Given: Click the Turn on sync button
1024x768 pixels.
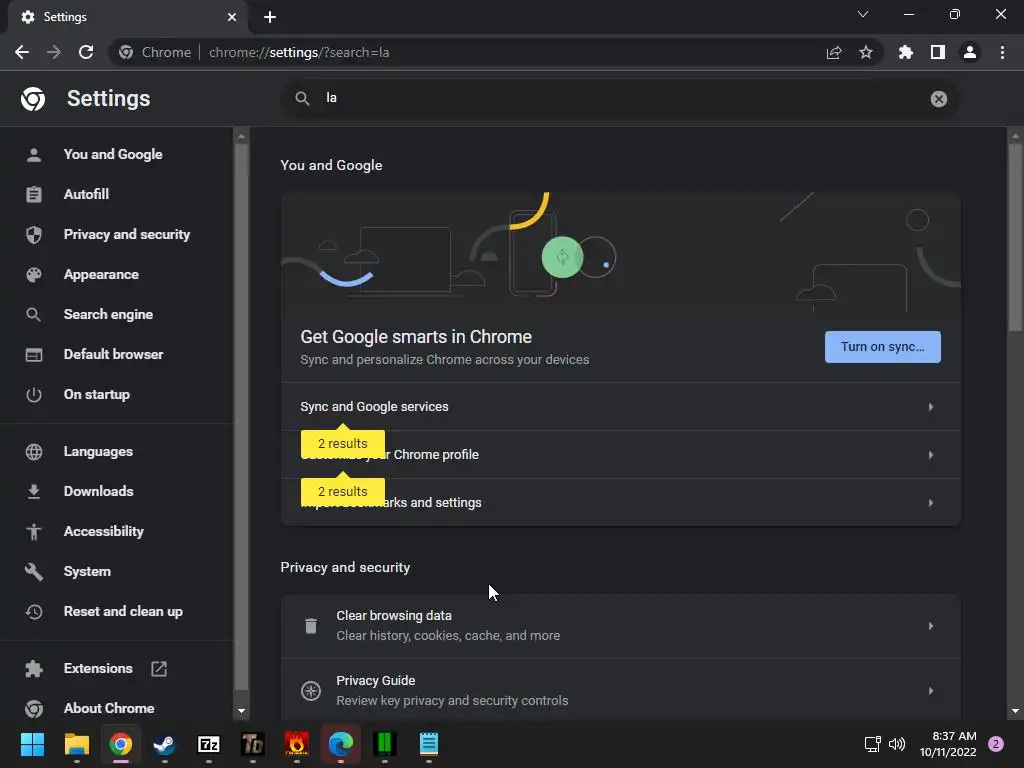Looking at the screenshot, I should (x=882, y=347).
